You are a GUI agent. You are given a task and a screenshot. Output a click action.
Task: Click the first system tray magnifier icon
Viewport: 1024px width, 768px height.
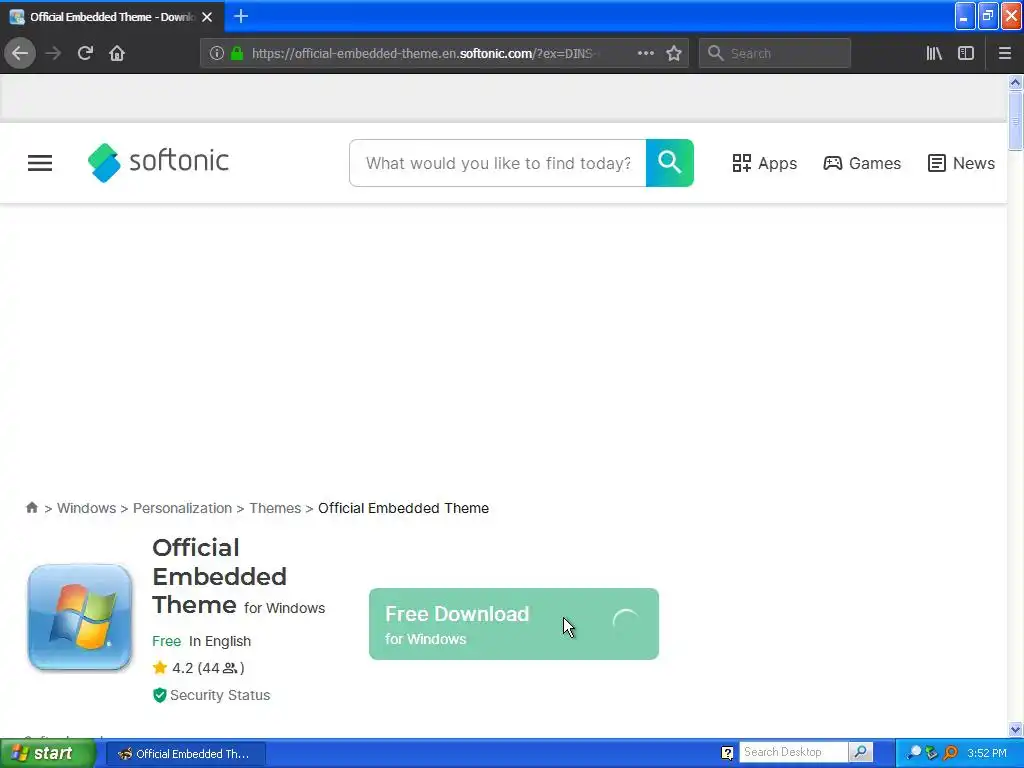coord(914,753)
